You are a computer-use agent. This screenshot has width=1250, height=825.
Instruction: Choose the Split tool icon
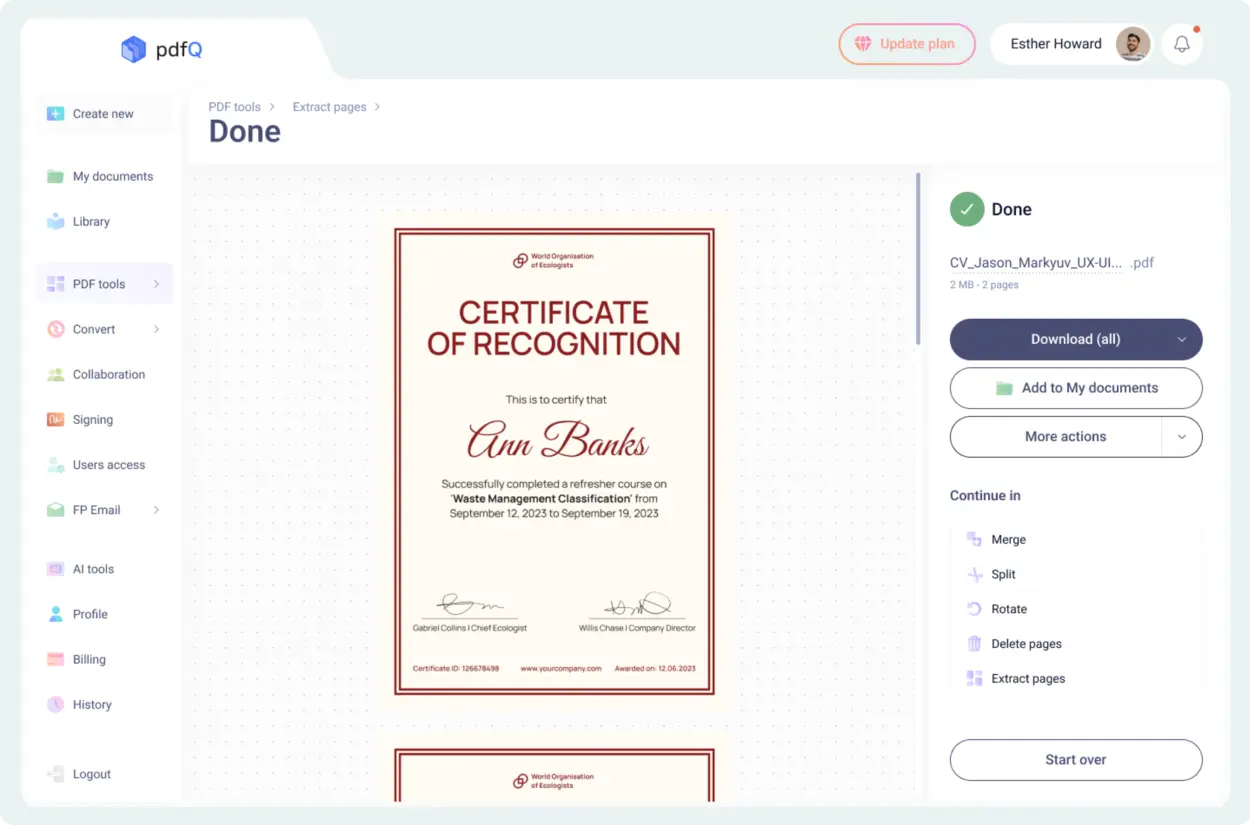974,575
